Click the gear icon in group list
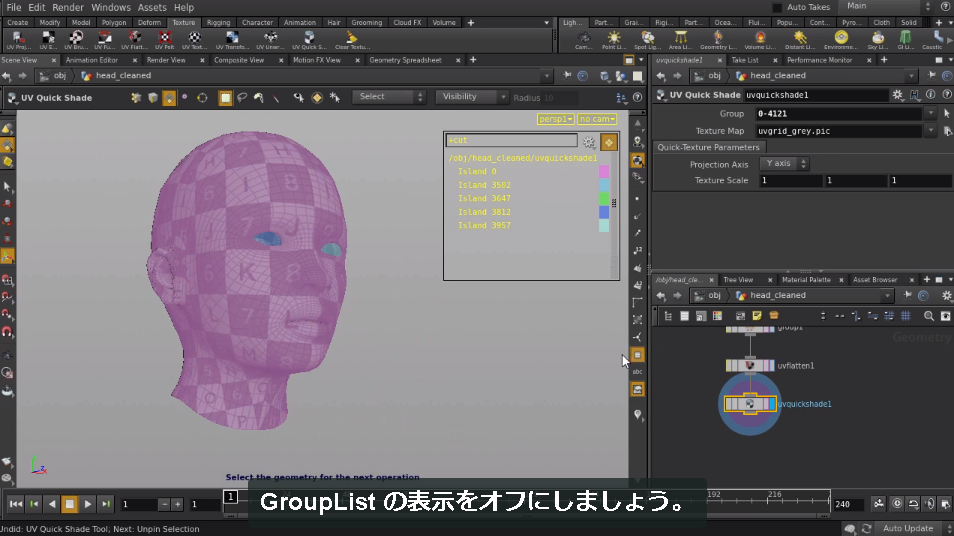 click(x=588, y=142)
